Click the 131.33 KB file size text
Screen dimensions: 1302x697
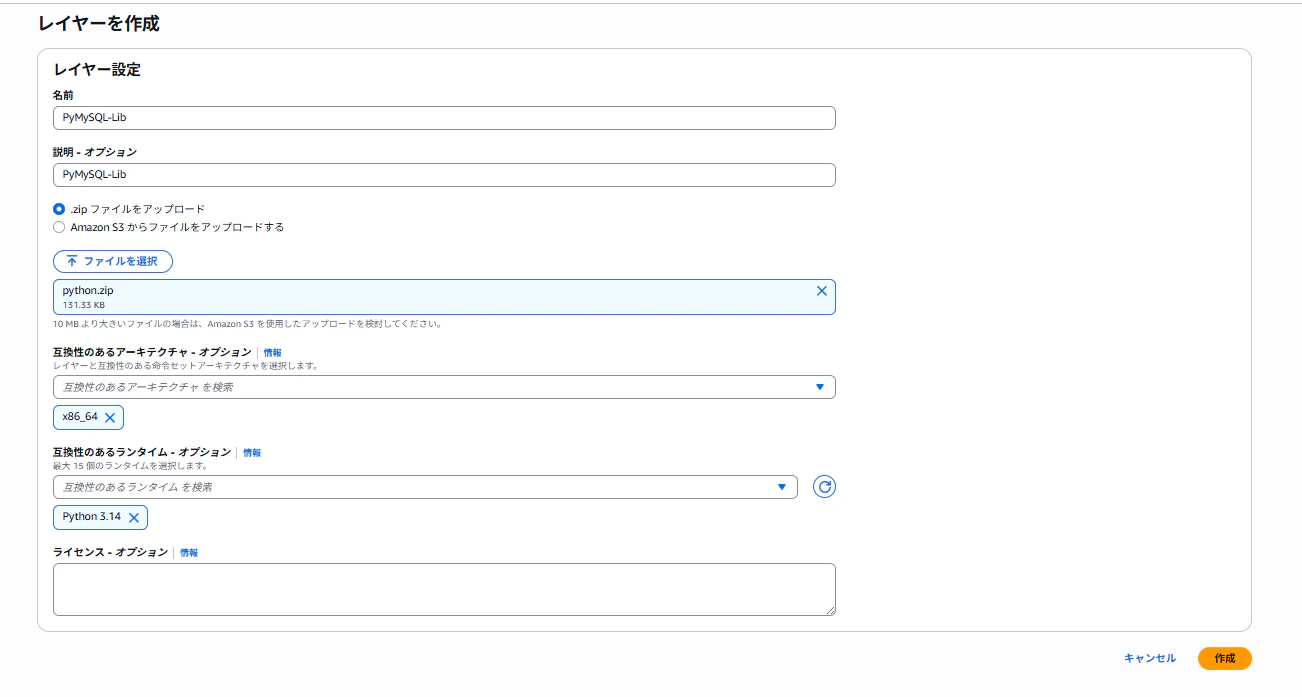pyautogui.click(x=84, y=305)
